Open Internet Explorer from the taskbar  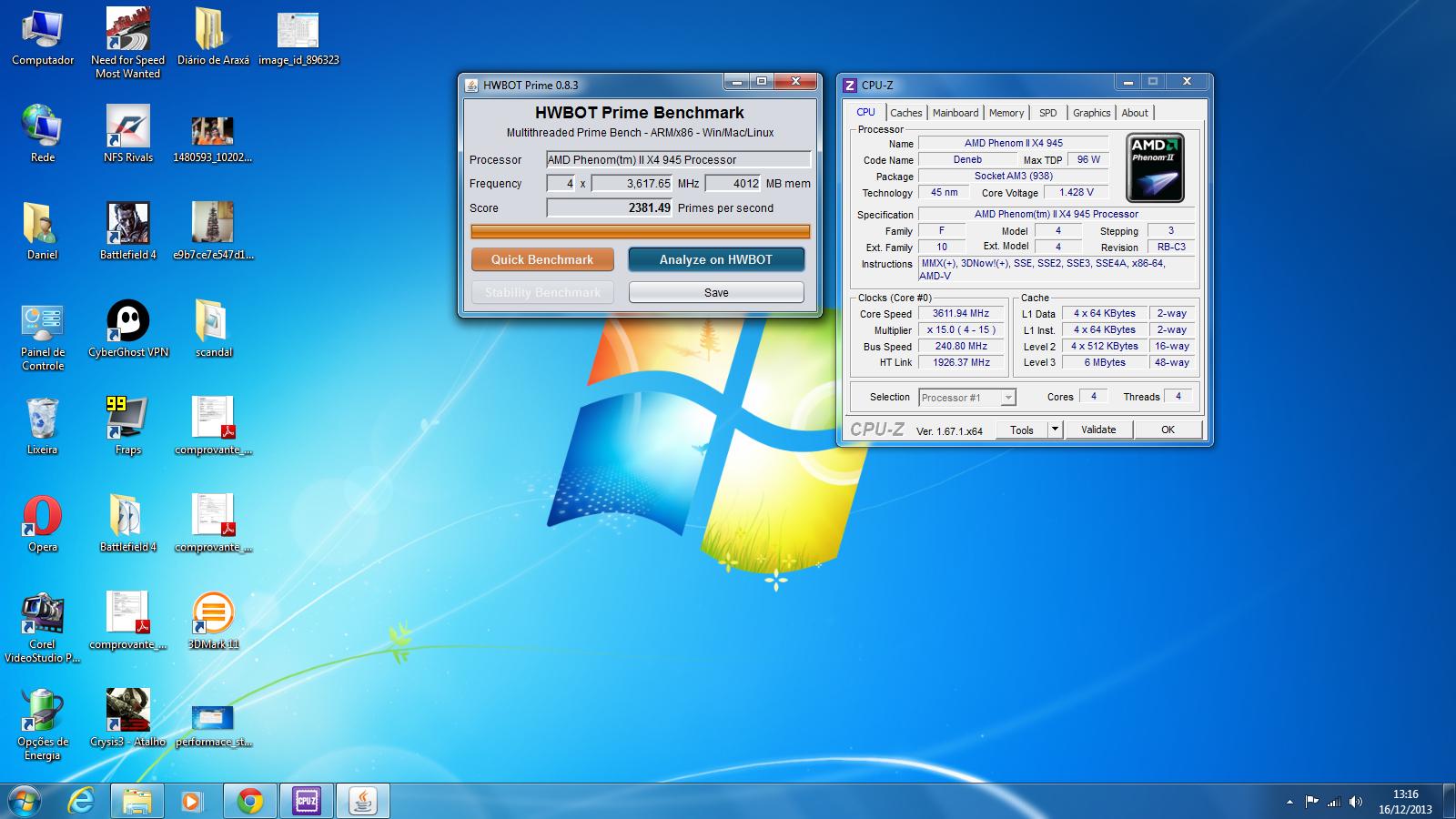pos(82,801)
